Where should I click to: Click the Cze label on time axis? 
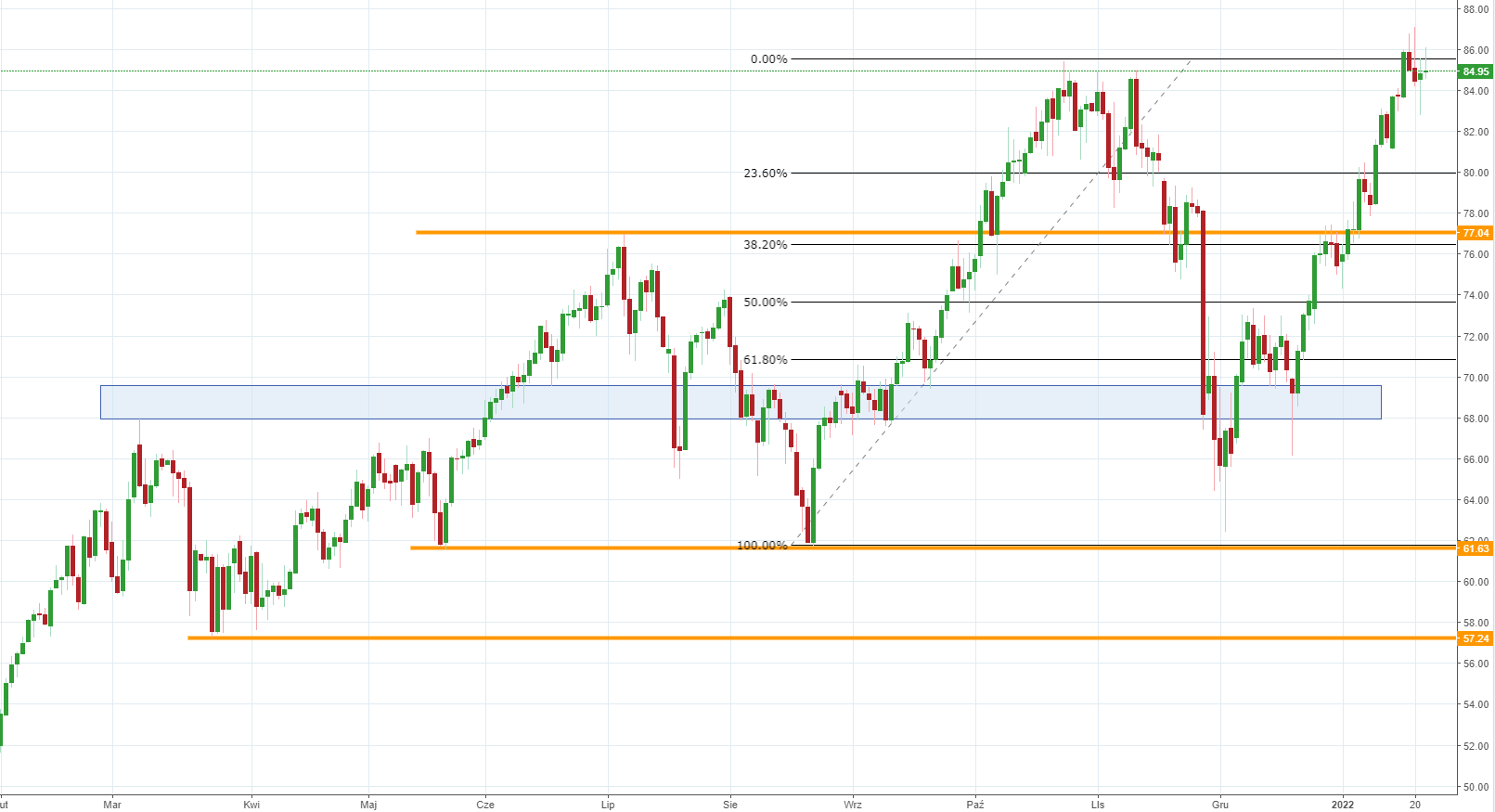click(485, 805)
